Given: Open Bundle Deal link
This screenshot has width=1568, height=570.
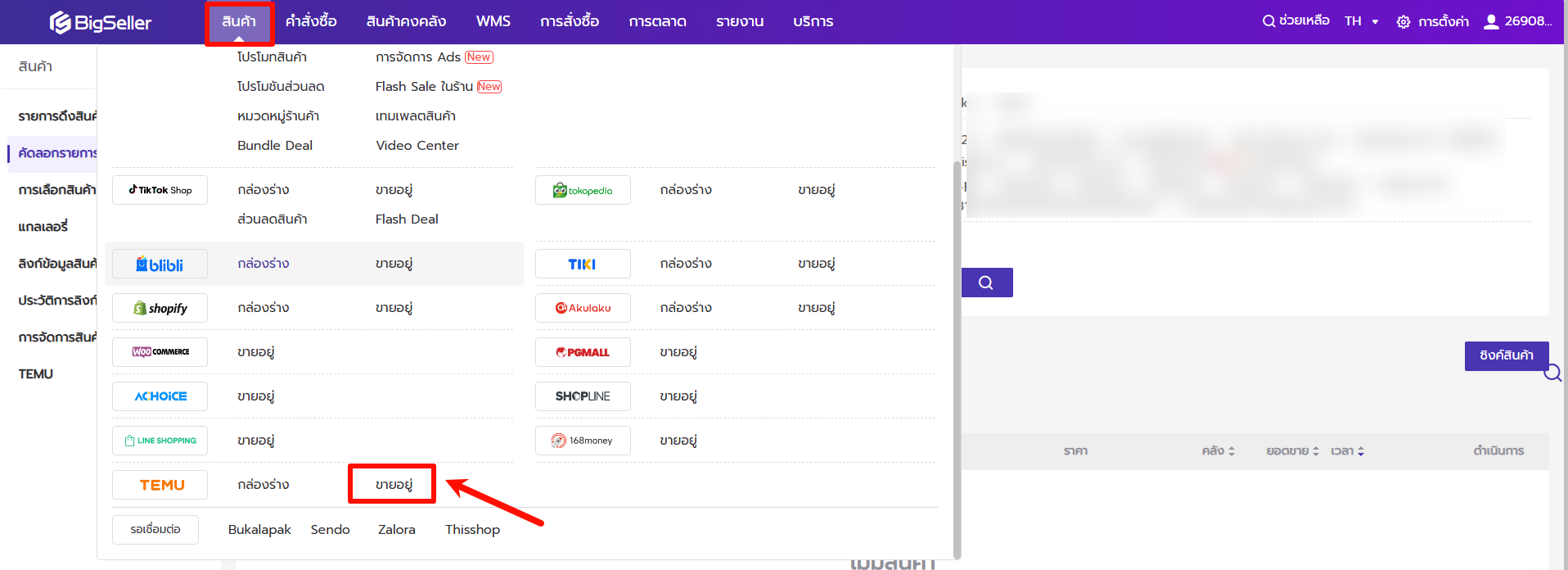Looking at the screenshot, I should tap(275, 146).
